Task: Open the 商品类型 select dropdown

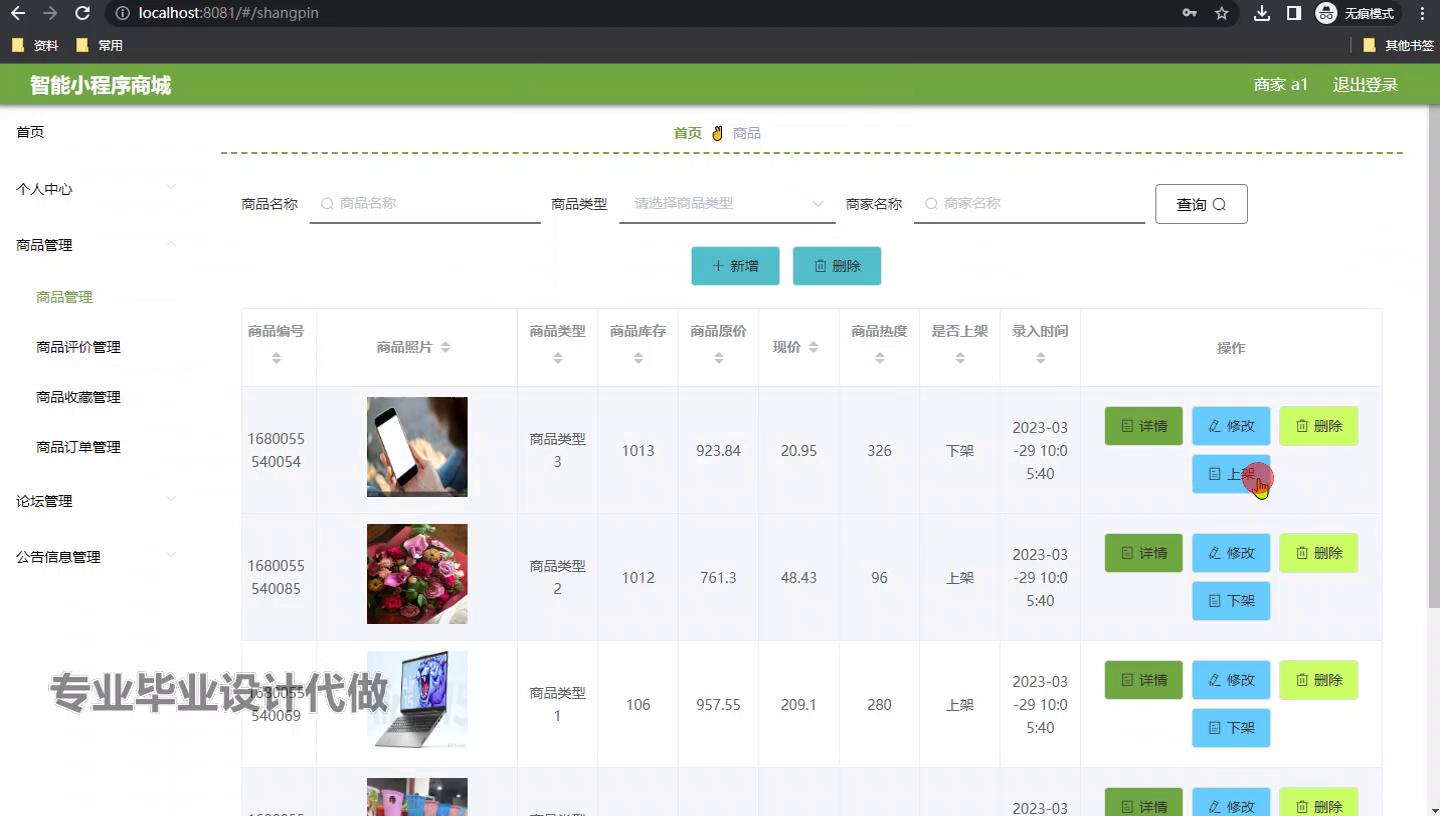Action: point(727,203)
